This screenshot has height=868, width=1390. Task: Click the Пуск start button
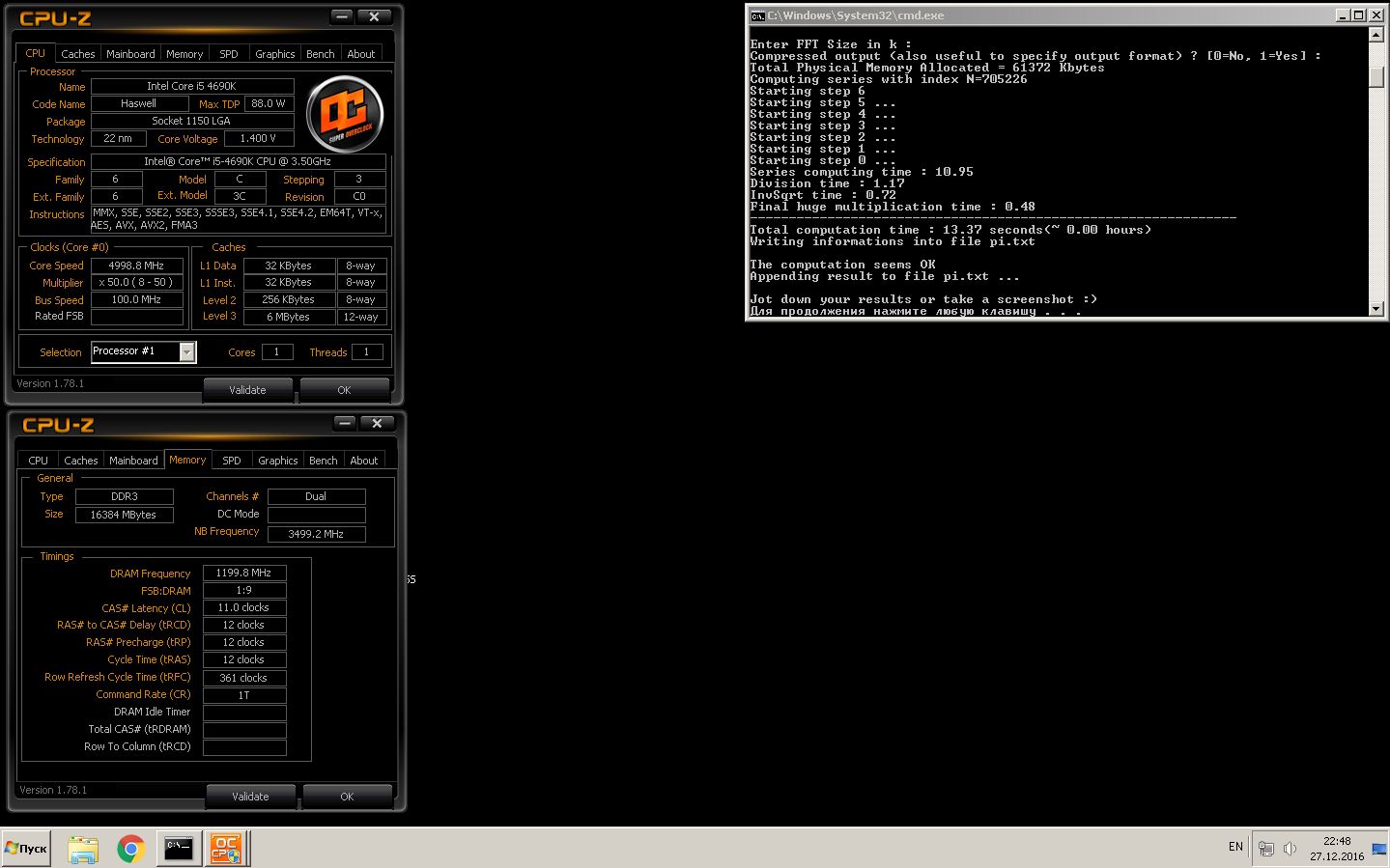coord(26,849)
